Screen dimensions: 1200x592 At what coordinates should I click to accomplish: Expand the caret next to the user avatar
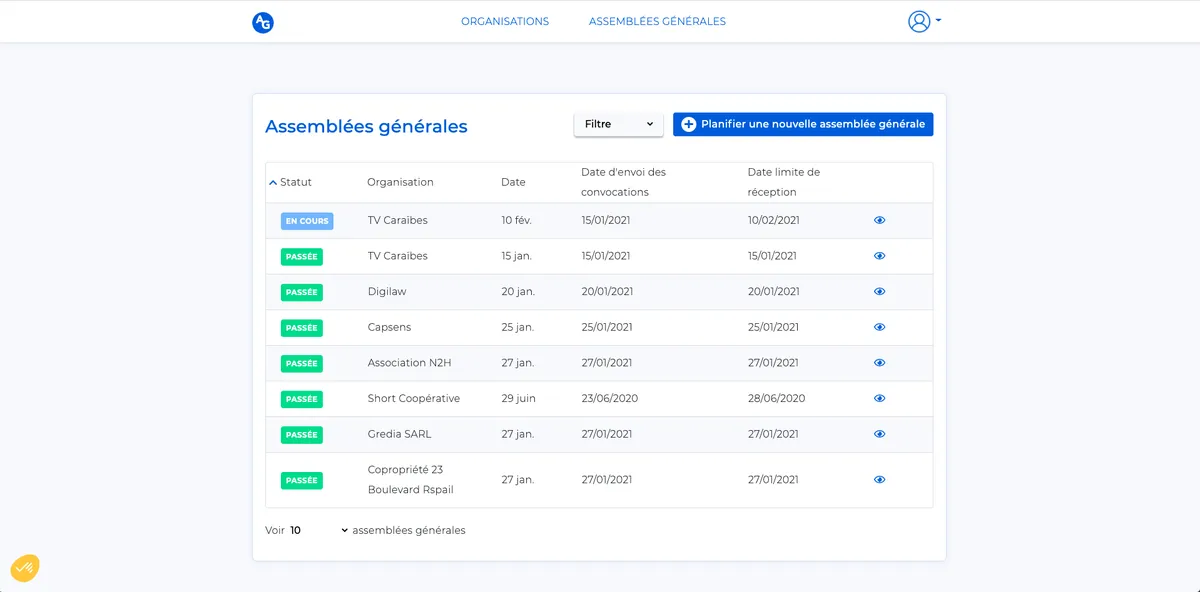[x=938, y=21]
